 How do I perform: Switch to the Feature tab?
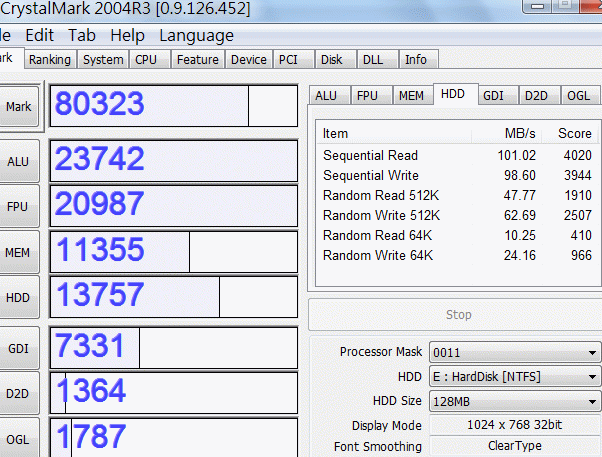point(198,60)
